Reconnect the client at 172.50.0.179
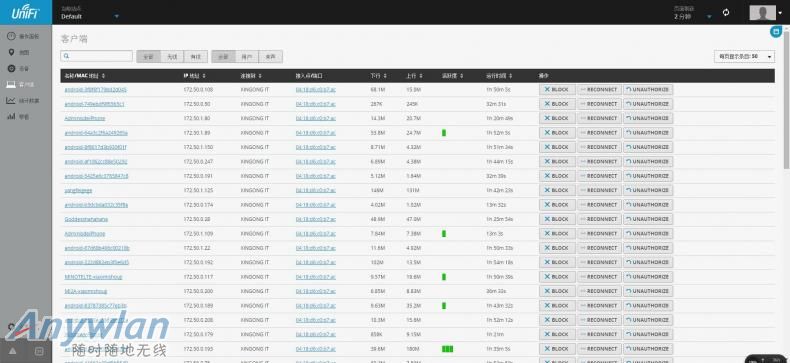The image size is (790, 363). click(599, 334)
